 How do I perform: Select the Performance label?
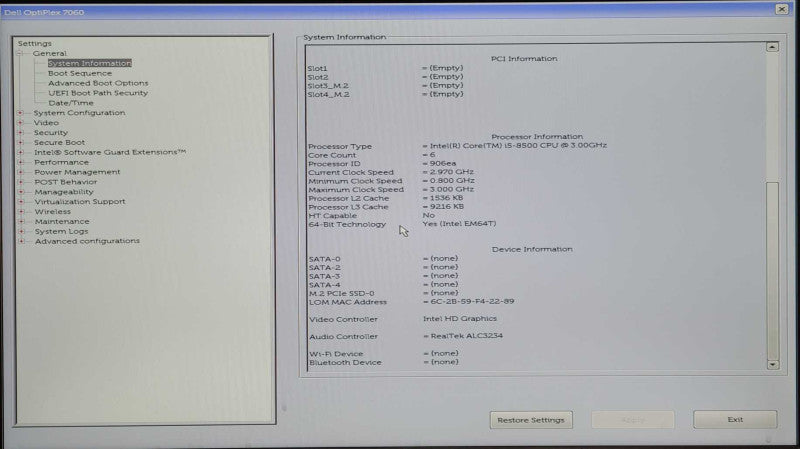click(x=61, y=162)
